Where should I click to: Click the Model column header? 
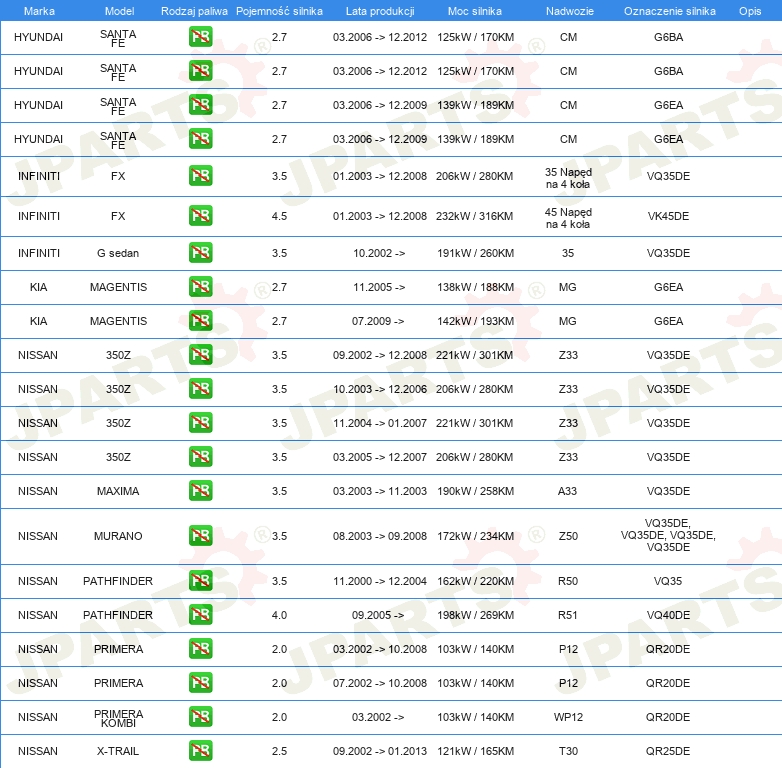(x=119, y=11)
